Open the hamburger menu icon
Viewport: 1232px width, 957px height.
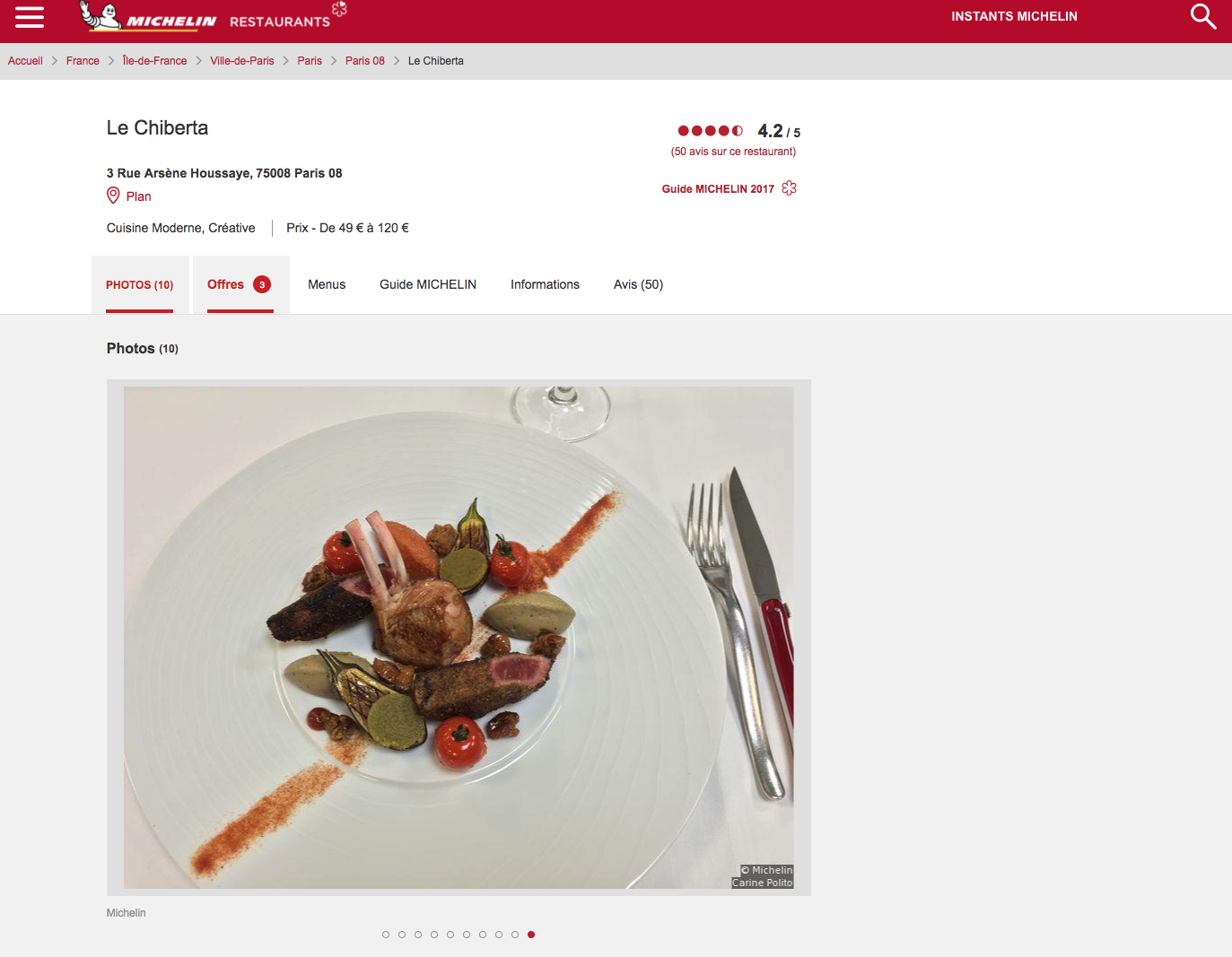[x=30, y=17]
